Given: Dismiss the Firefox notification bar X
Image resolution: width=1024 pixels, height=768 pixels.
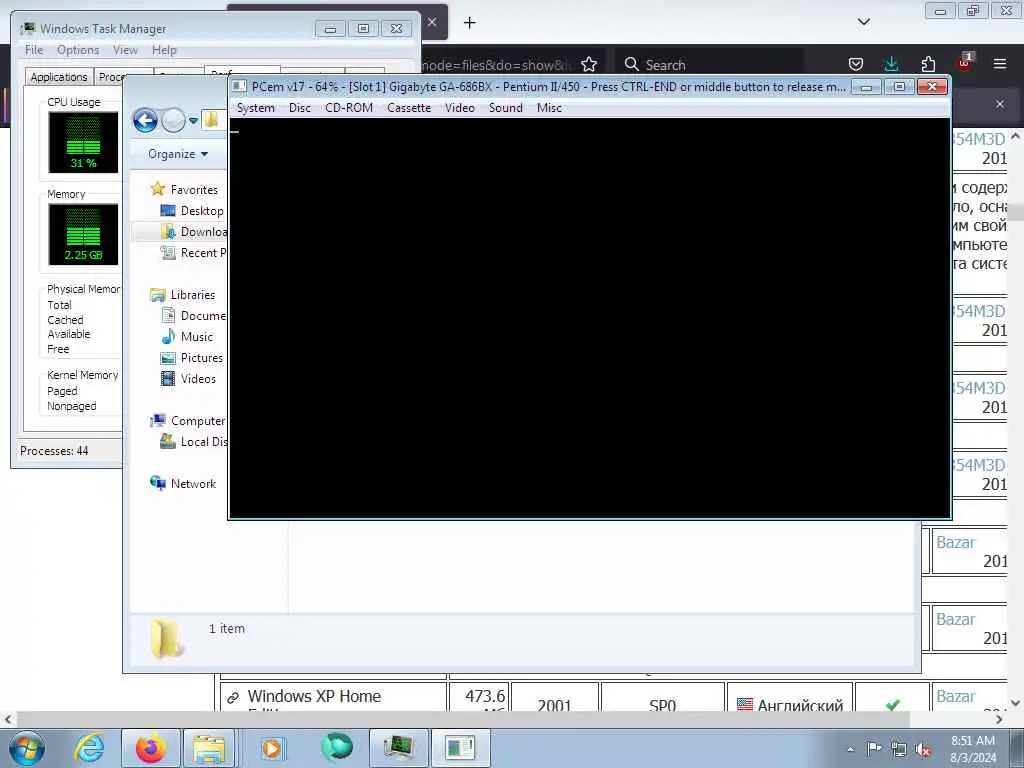Looking at the screenshot, I should [x=1000, y=104].
